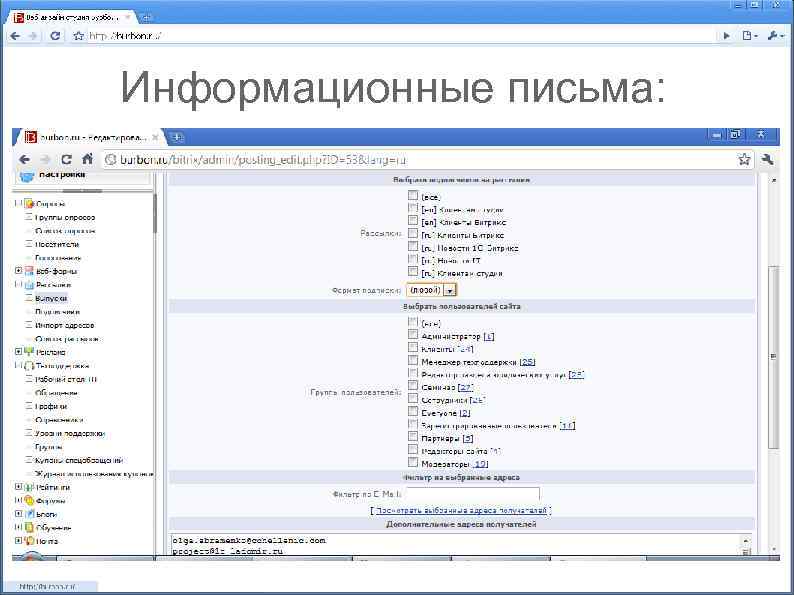
Task: Click the Опросы section icon in sidebar
Action: click(x=29, y=204)
